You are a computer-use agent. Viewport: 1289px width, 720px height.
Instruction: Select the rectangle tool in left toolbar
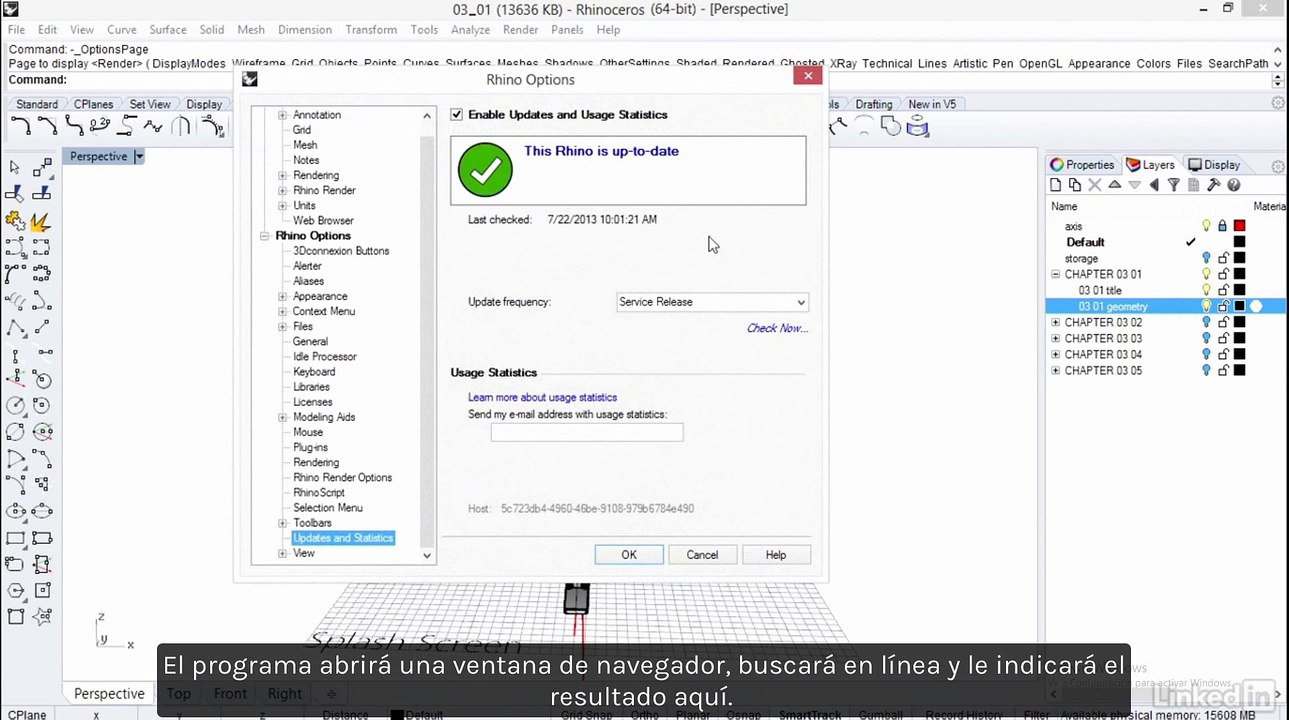(15, 537)
